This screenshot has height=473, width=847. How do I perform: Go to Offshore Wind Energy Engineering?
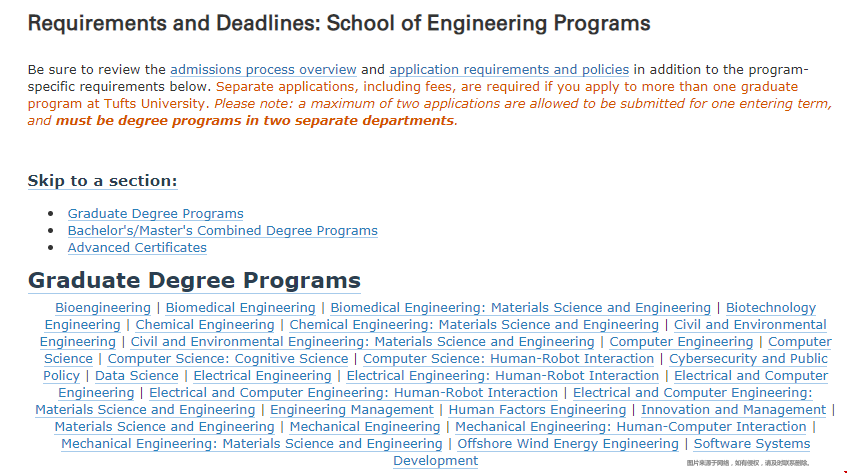pos(568,444)
